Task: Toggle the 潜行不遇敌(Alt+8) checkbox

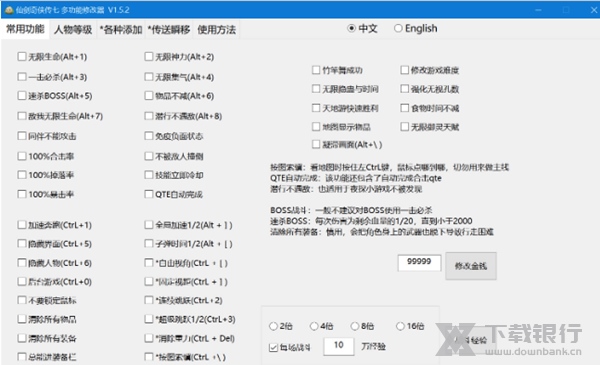Action: click(149, 116)
